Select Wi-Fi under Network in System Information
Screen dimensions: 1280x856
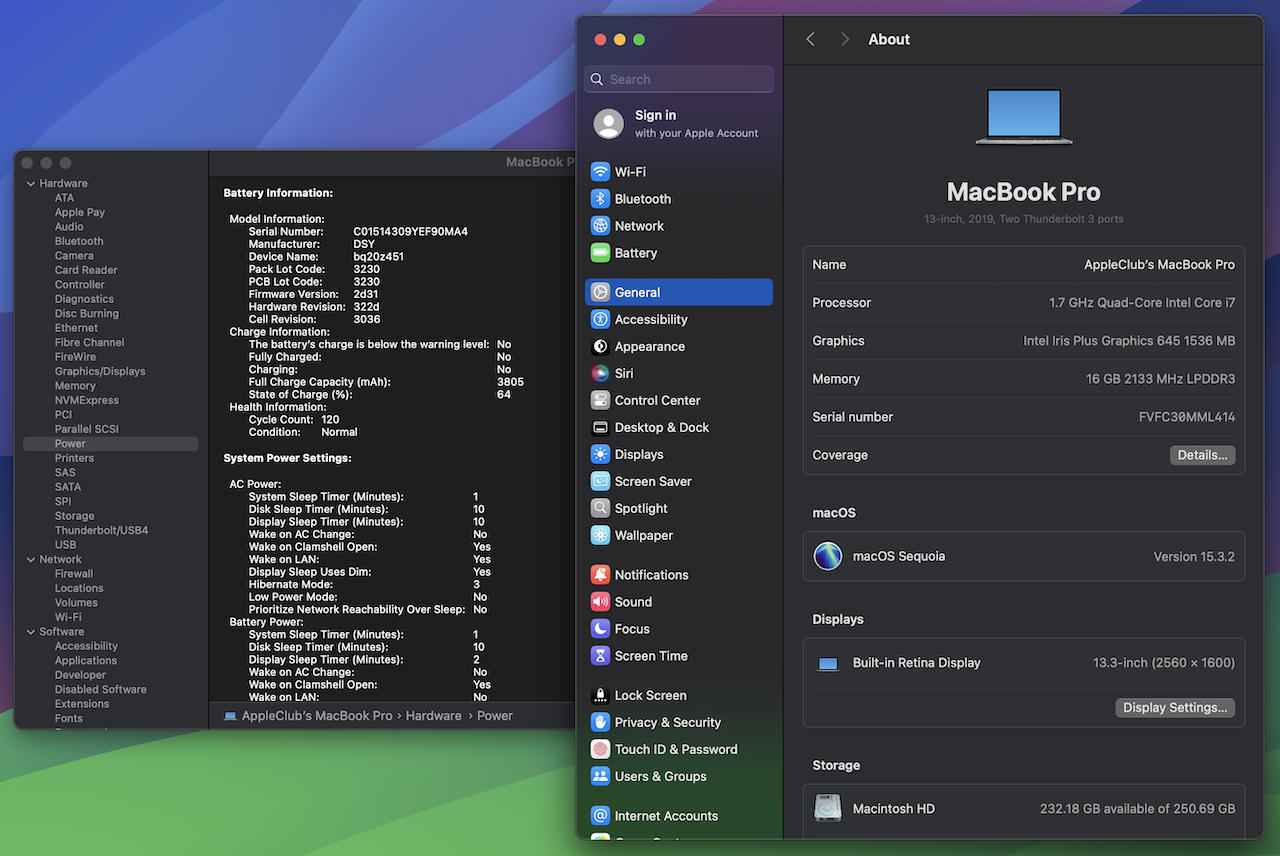coord(68,617)
